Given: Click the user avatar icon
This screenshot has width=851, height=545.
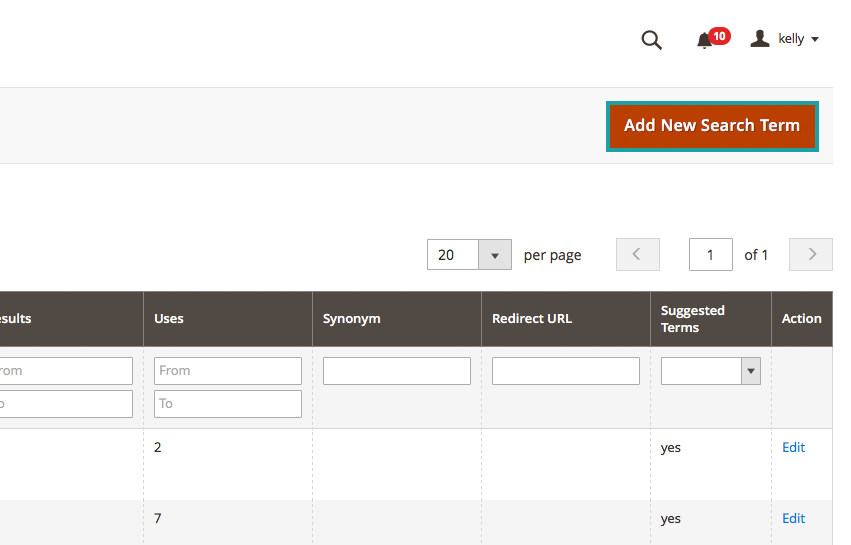Looking at the screenshot, I should [760, 39].
